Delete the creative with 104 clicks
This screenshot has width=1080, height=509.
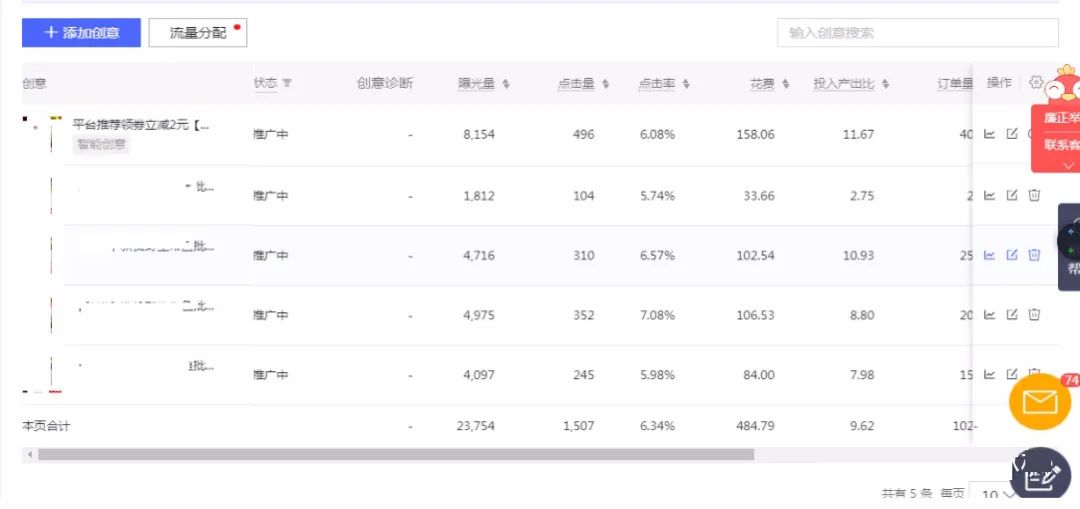(1034, 196)
